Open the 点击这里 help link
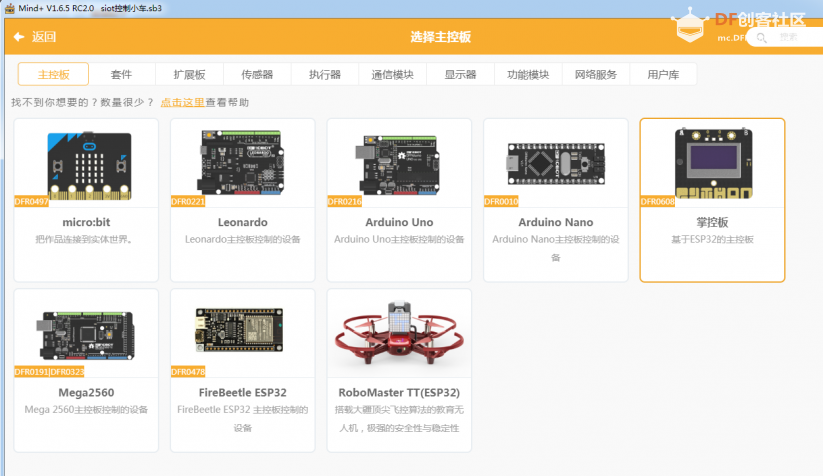Viewport: 823px width, 476px height. click(x=182, y=102)
